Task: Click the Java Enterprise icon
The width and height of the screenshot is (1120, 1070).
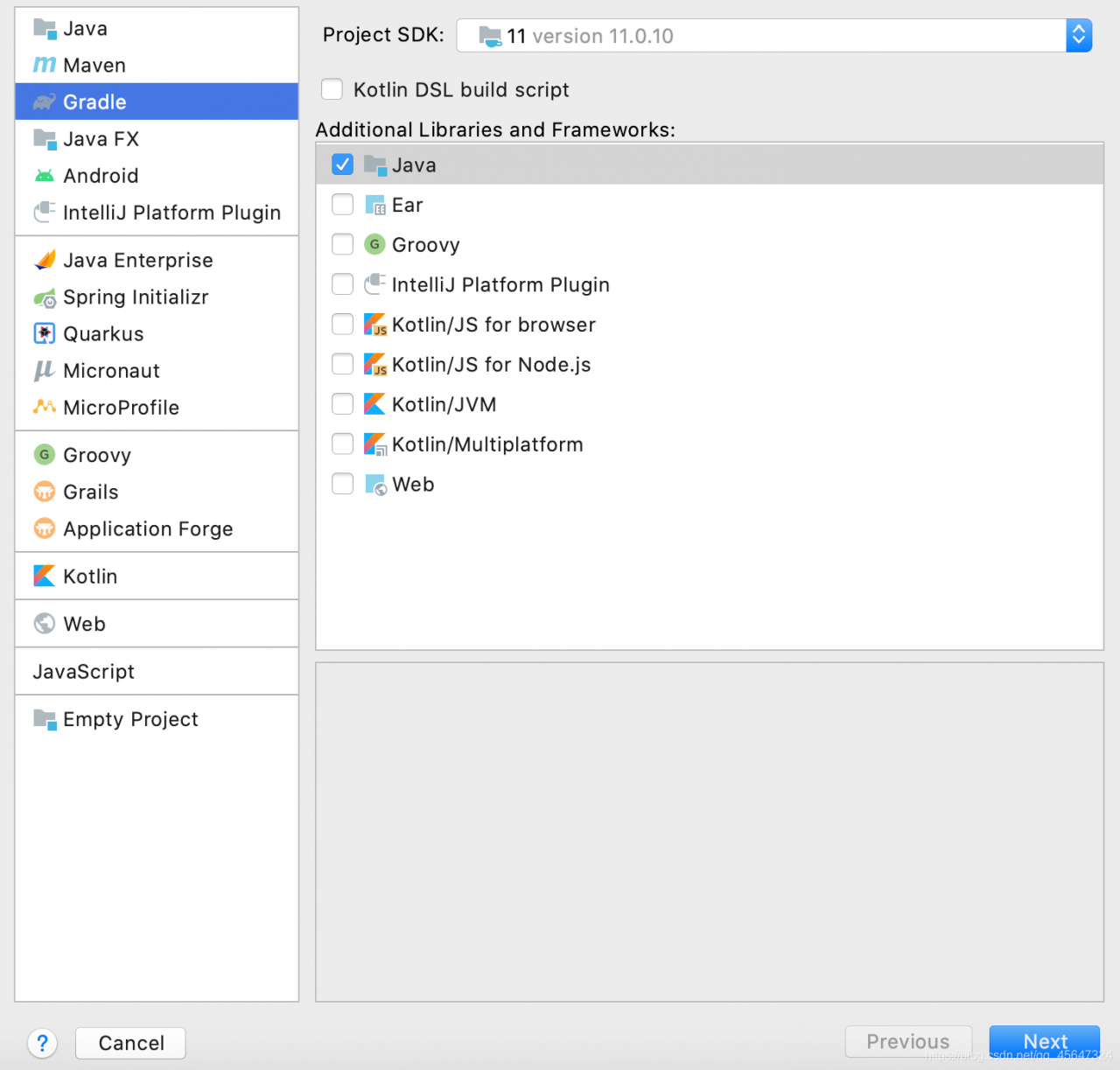Action: pyautogui.click(x=45, y=261)
